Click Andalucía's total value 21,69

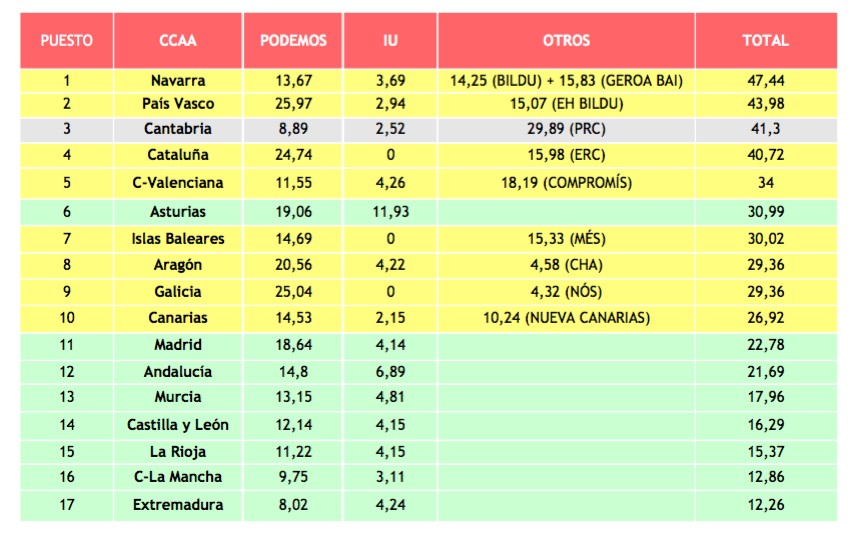[765, 371]
